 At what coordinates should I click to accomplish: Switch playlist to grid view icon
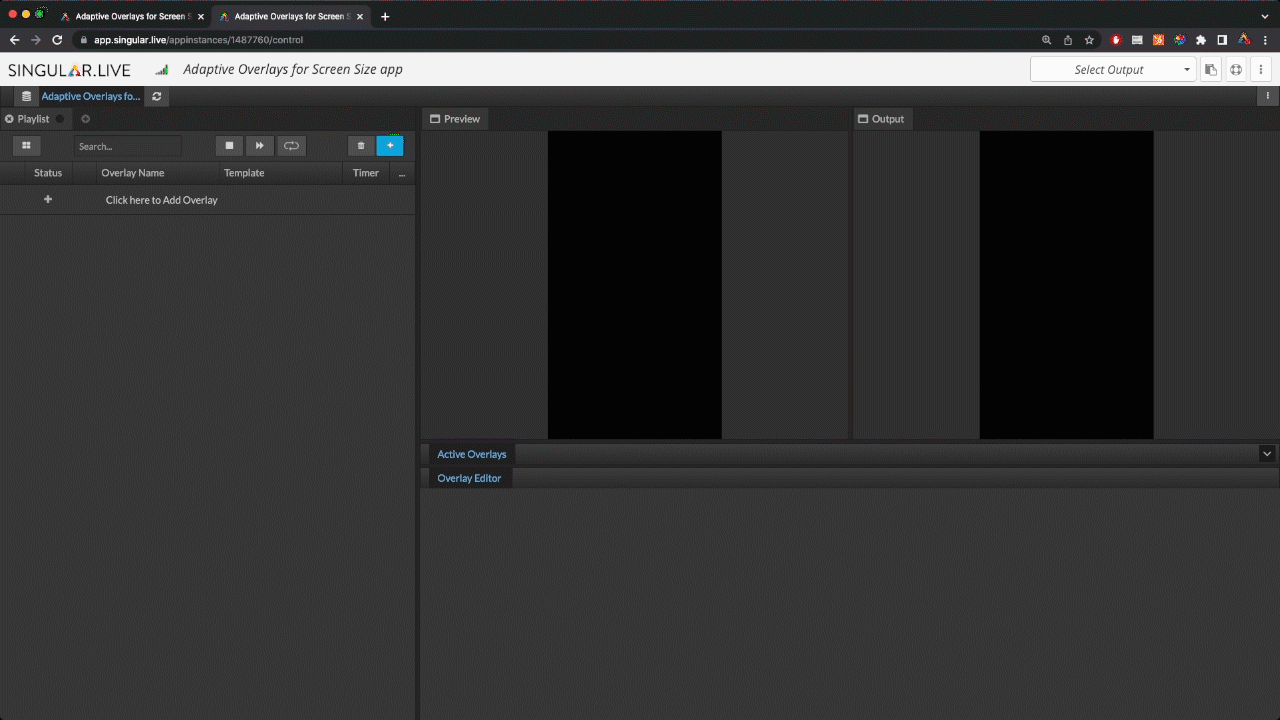(26, 146)
